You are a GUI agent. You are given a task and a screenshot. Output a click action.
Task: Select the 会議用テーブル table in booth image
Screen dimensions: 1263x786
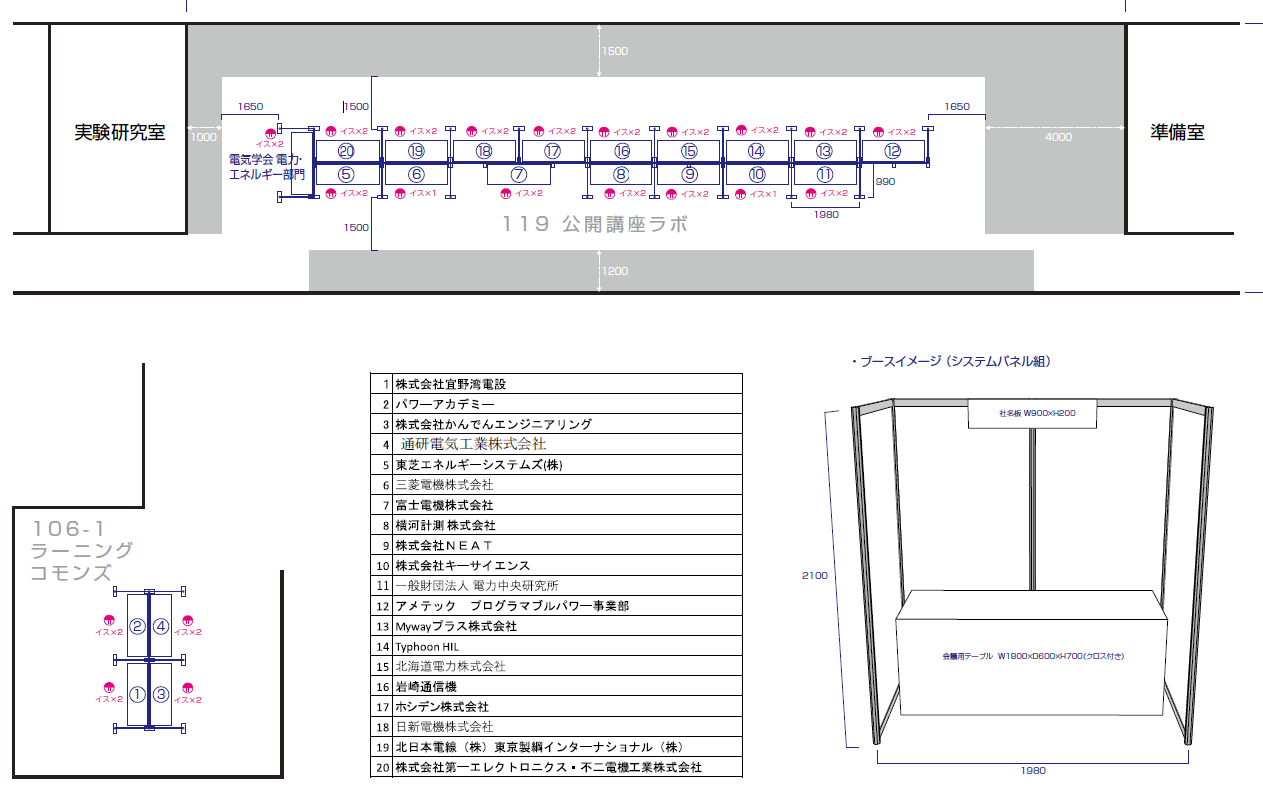tap(1030, 657)
